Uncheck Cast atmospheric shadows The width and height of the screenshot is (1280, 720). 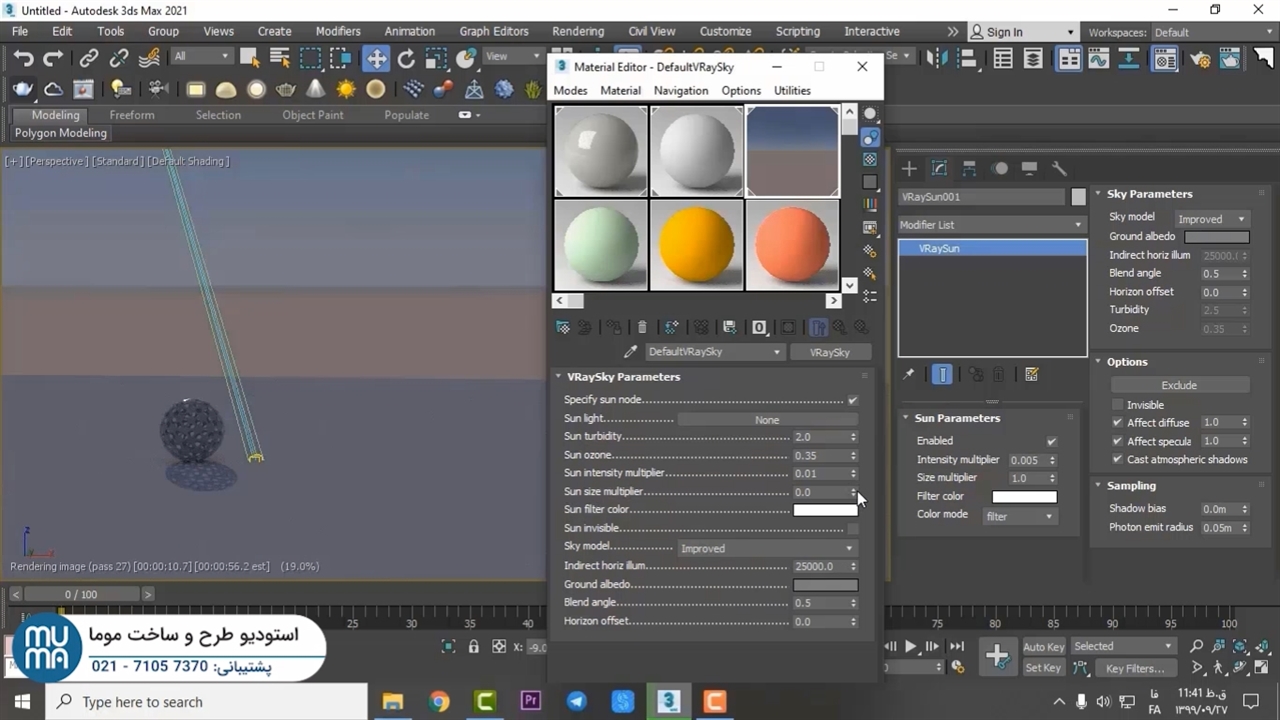pyautogui.click(x=1117, y=460)
